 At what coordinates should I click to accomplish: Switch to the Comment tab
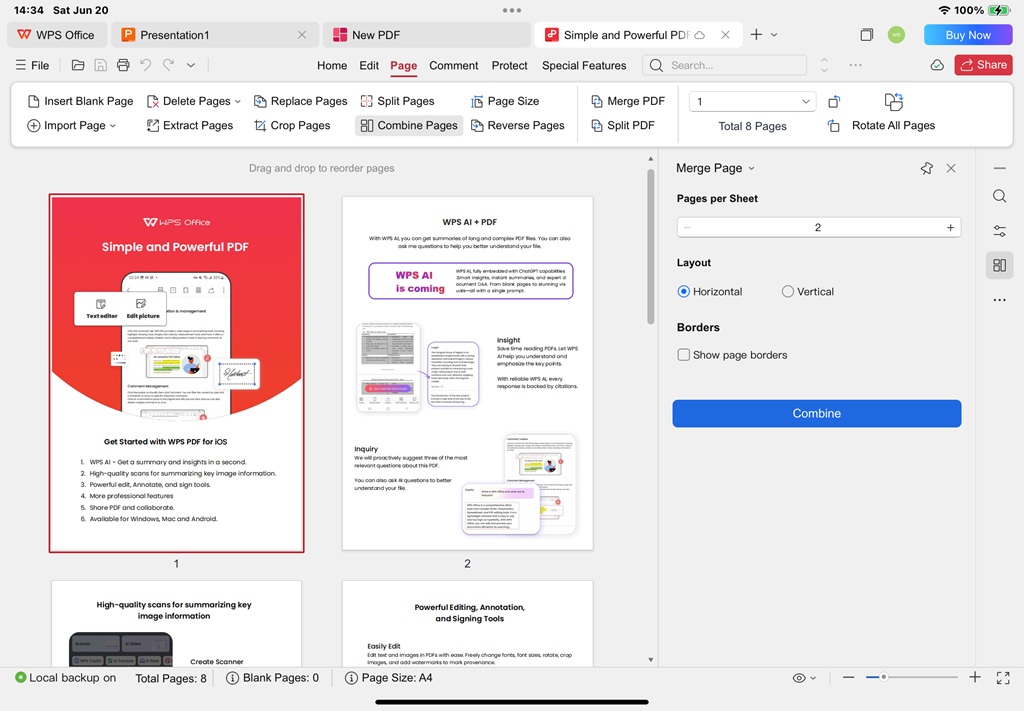click(453, 65)
